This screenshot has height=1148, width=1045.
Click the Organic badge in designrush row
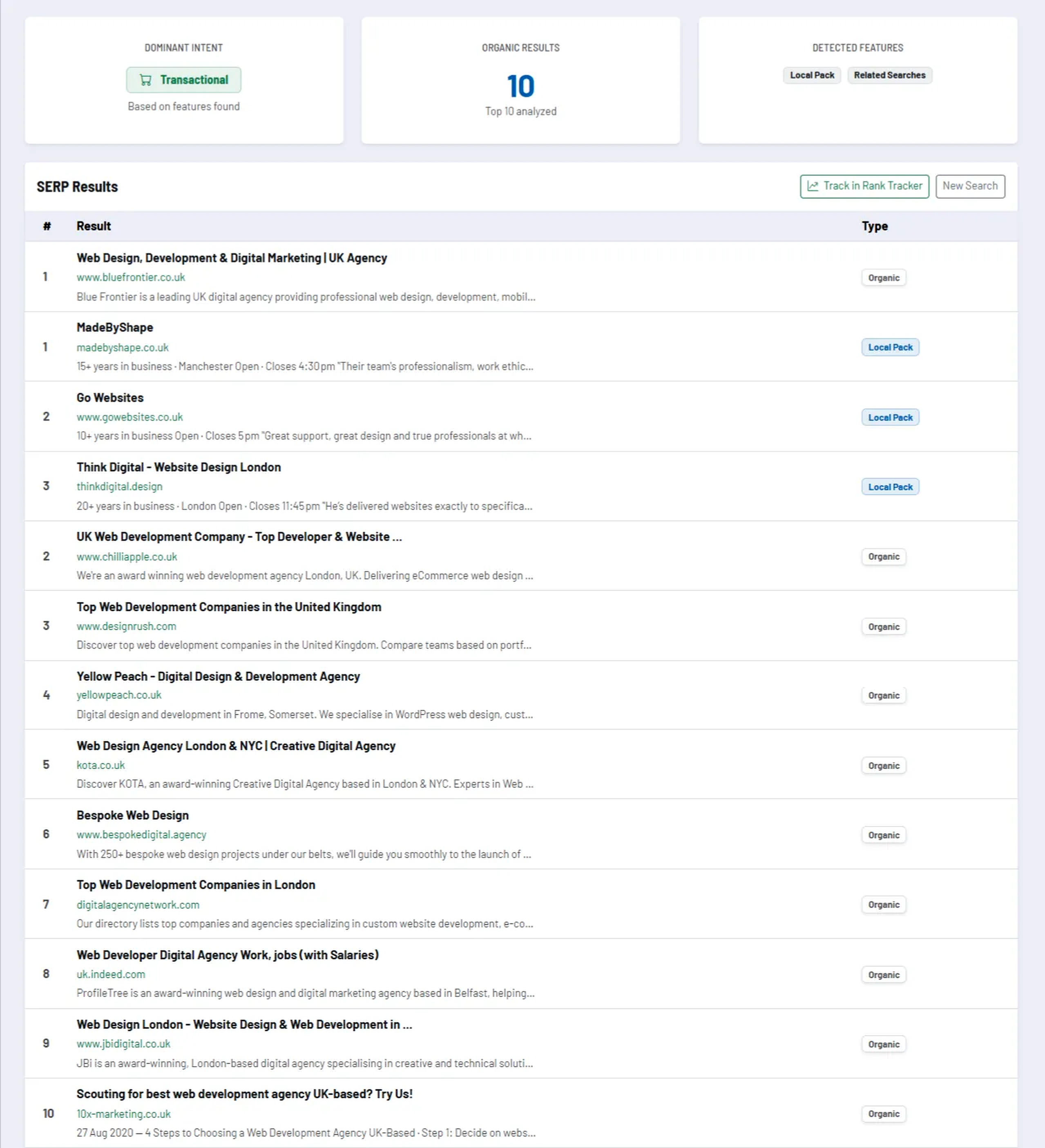[883, 626]
